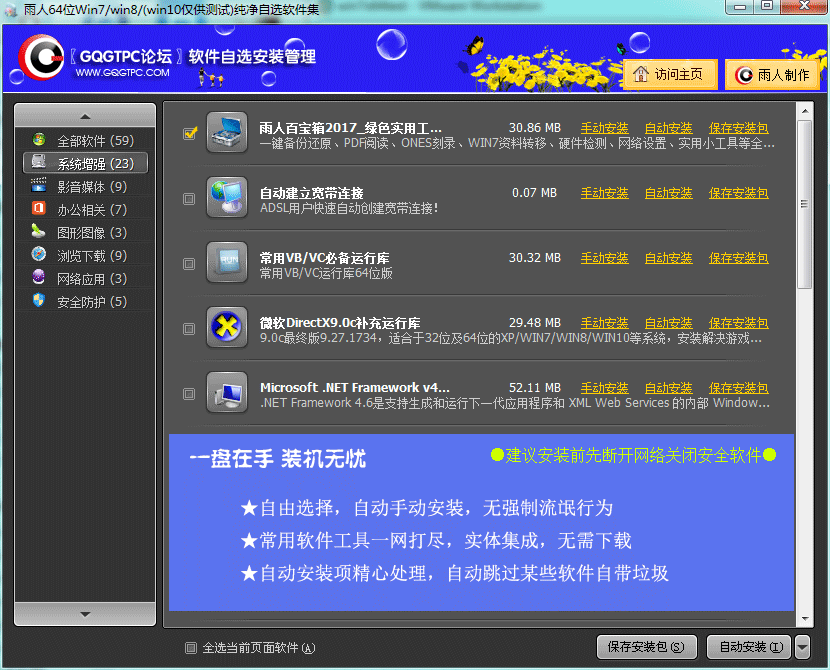This screenshot has width=830, height=670.
Task: Click 自动安装 link for 常用VB/VC必备运行库
Action: (669, 258)
